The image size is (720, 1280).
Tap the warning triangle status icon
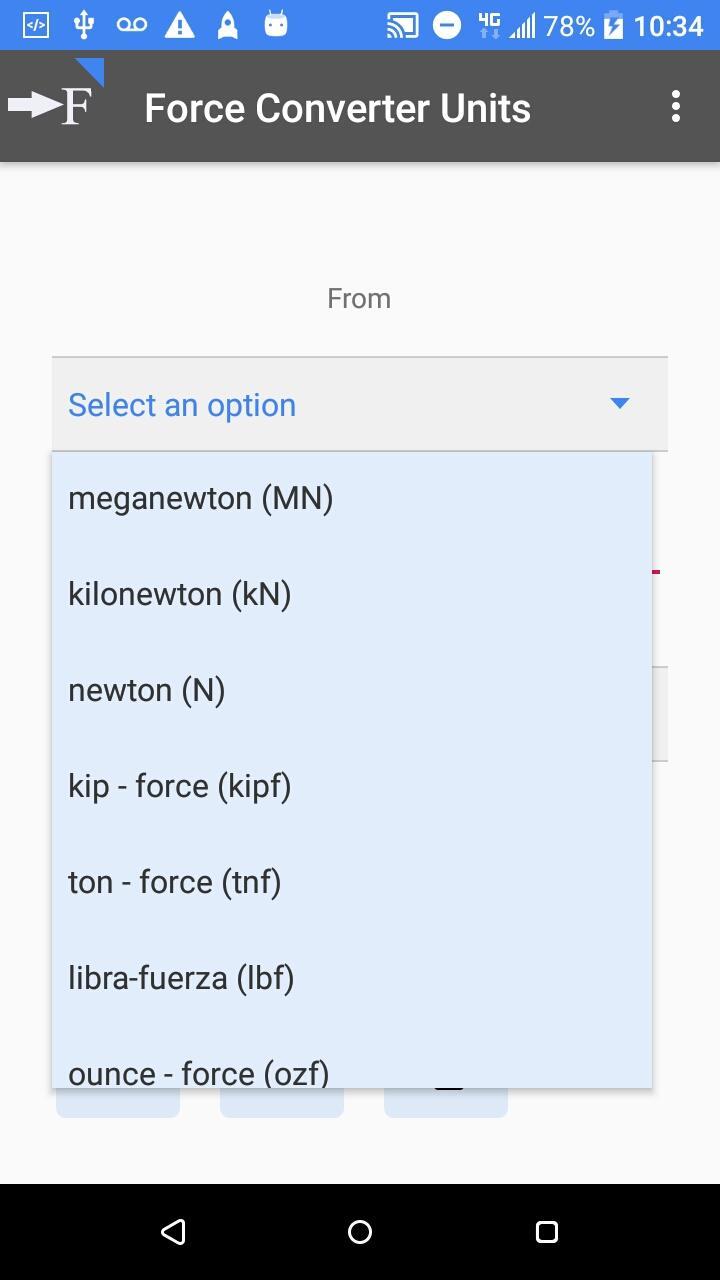pyautogui.click(x=180, y=26)
